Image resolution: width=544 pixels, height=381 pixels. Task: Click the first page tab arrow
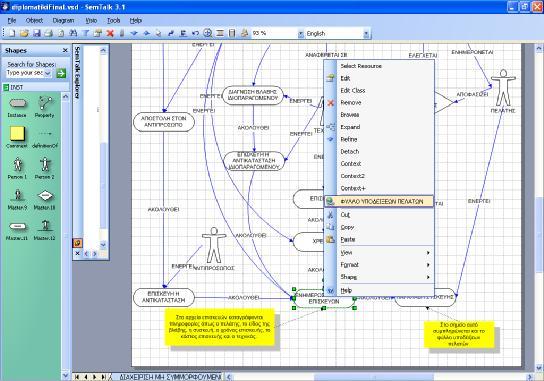pos(77,376)
